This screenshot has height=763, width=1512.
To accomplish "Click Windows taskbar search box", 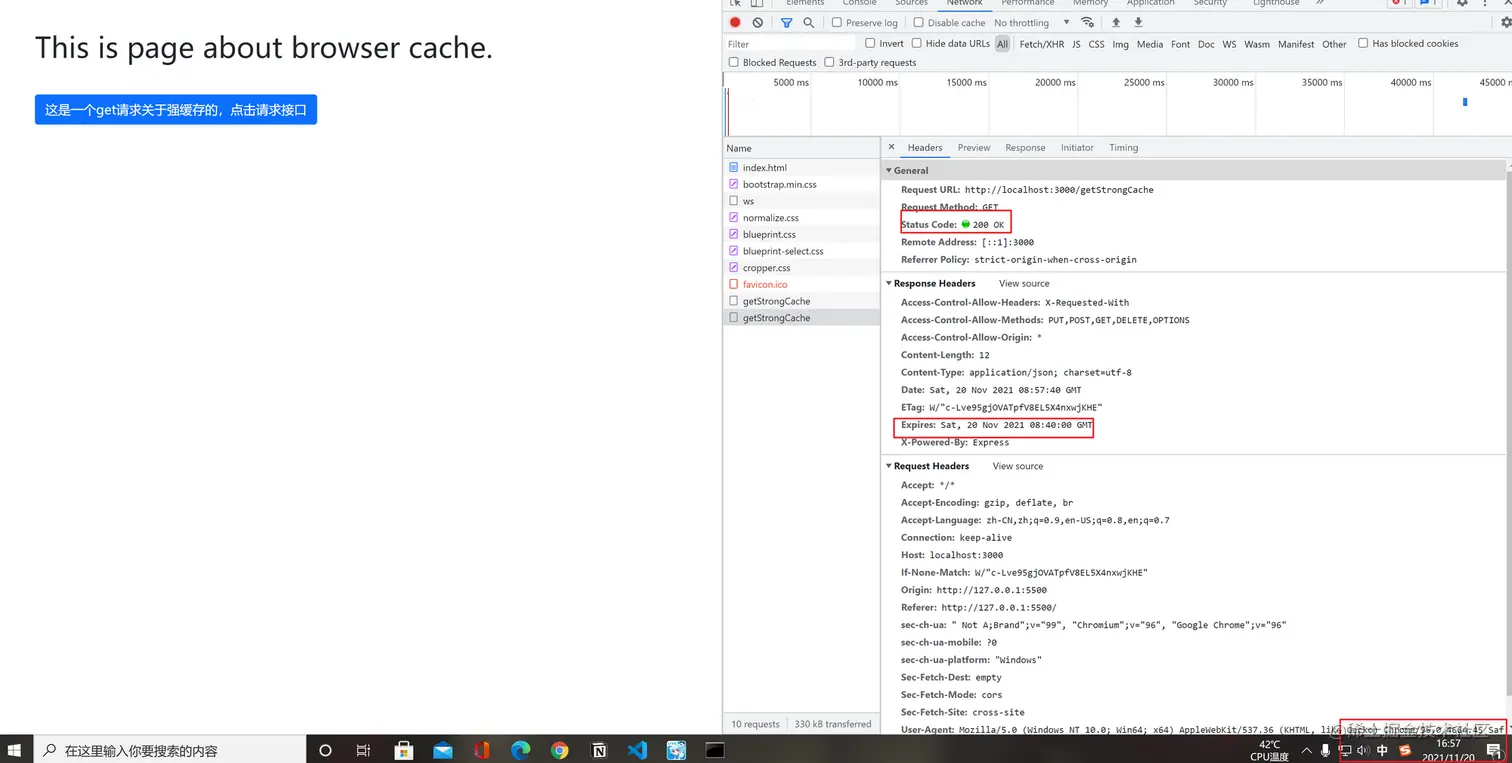I will (x=170, y=750).
